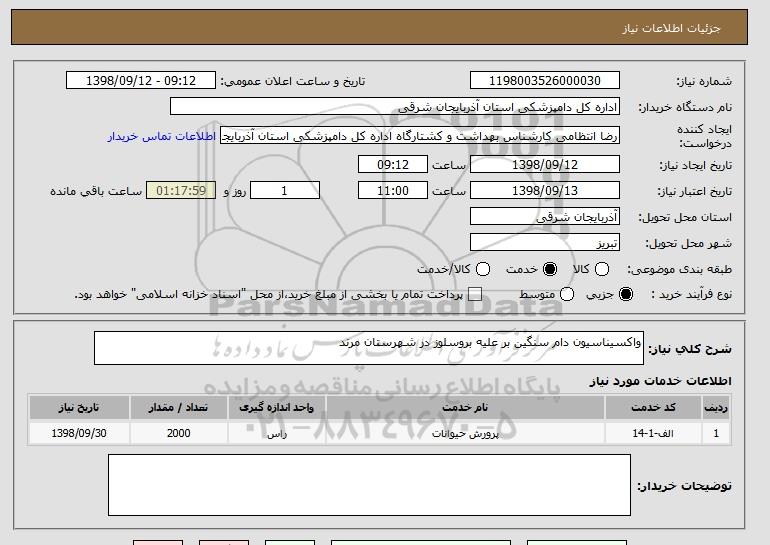
Task: Click the delivery city field تبریز
Action: (x=545, y=243)
